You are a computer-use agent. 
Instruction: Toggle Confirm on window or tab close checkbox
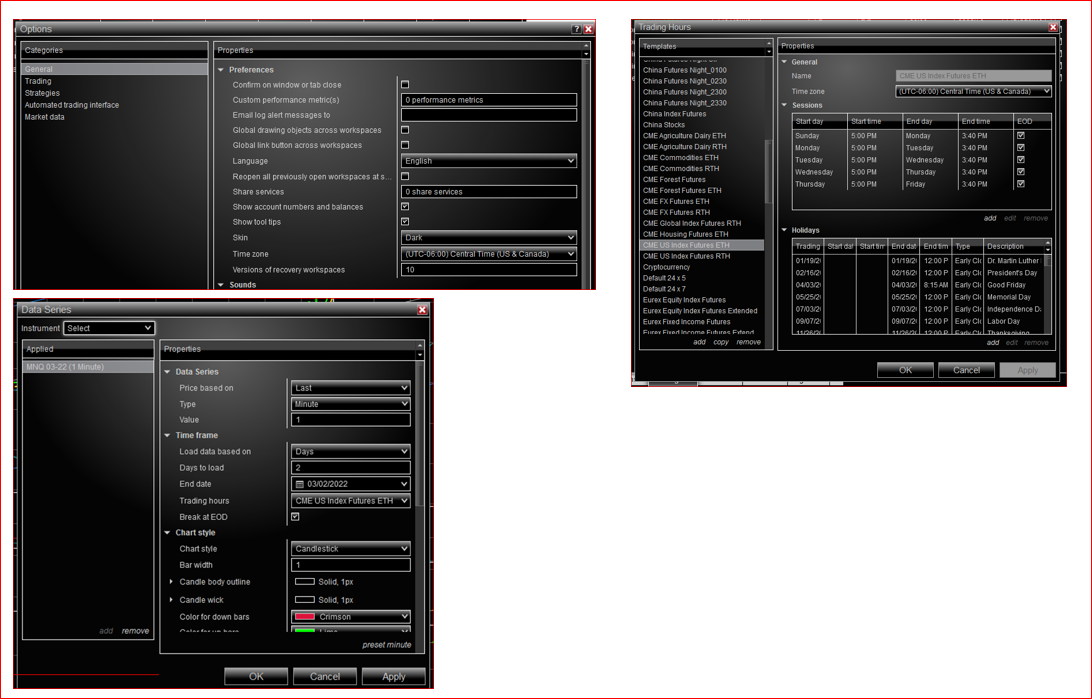click(405, 85)
